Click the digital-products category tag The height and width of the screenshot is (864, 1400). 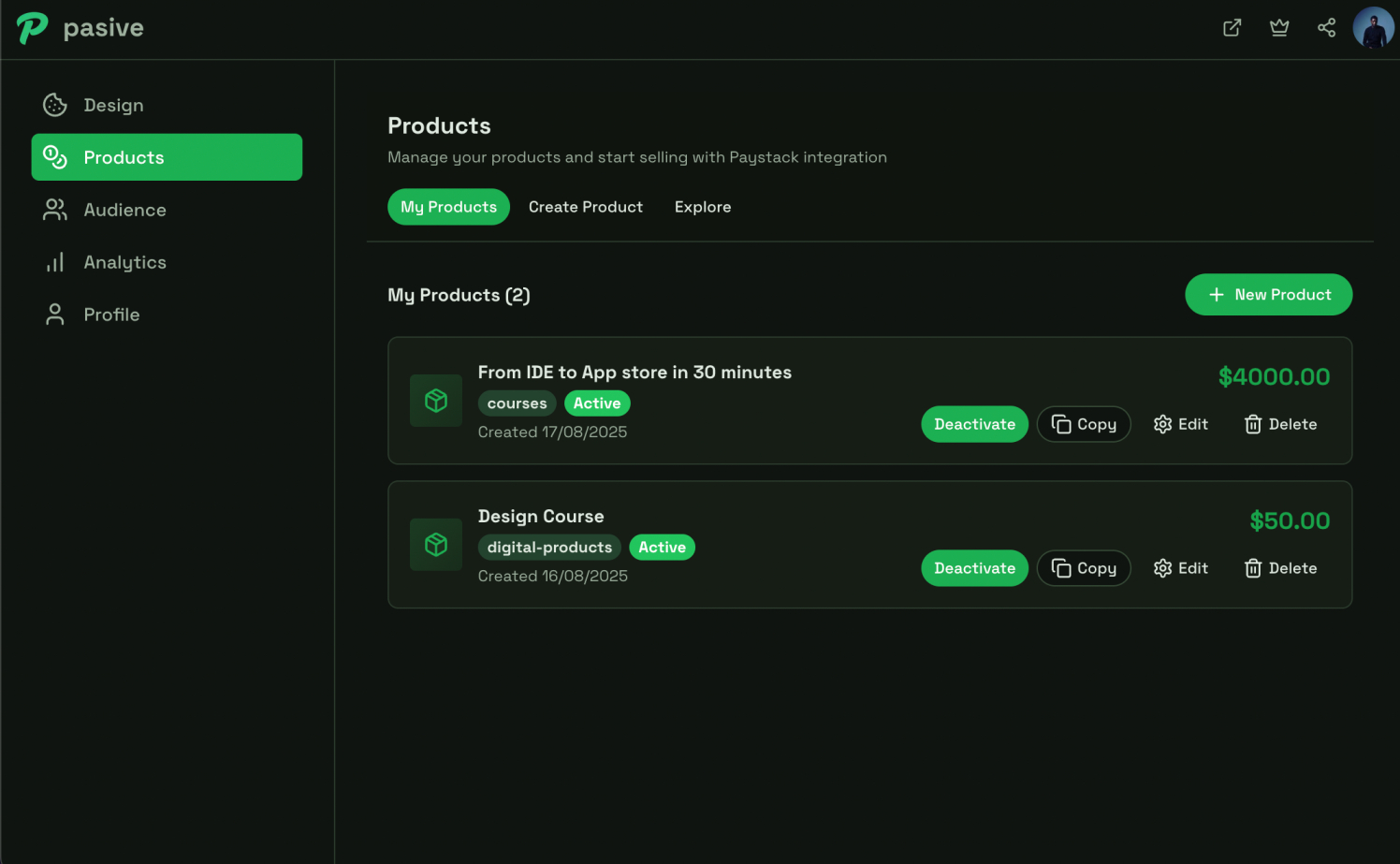click(x=549, y=548)
